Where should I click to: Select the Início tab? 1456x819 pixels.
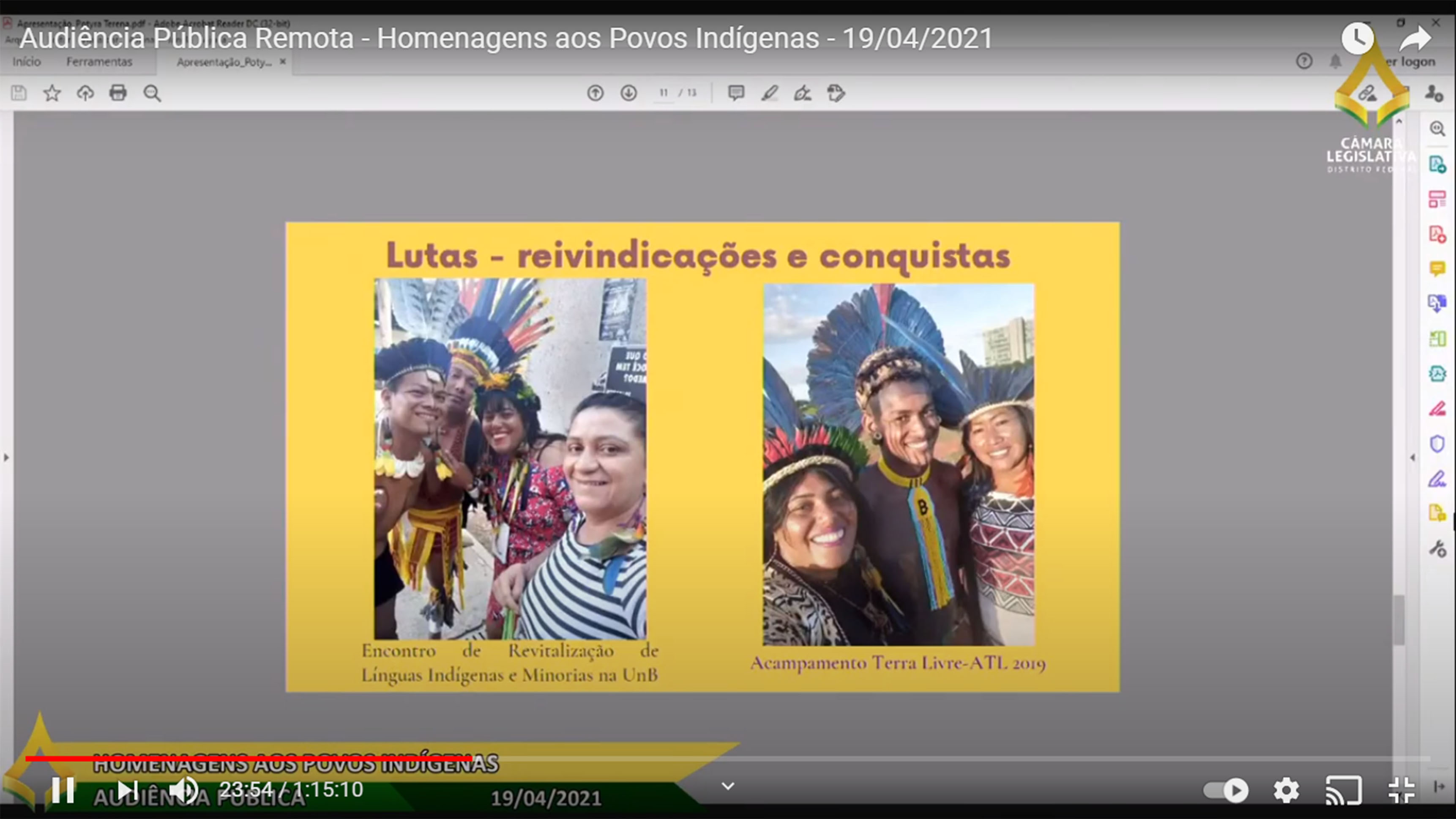point(27,62)
